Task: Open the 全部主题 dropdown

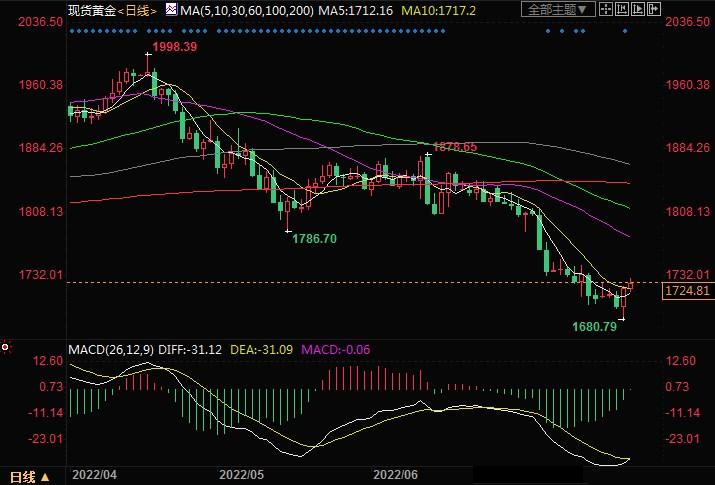Action: pos(559,9)
